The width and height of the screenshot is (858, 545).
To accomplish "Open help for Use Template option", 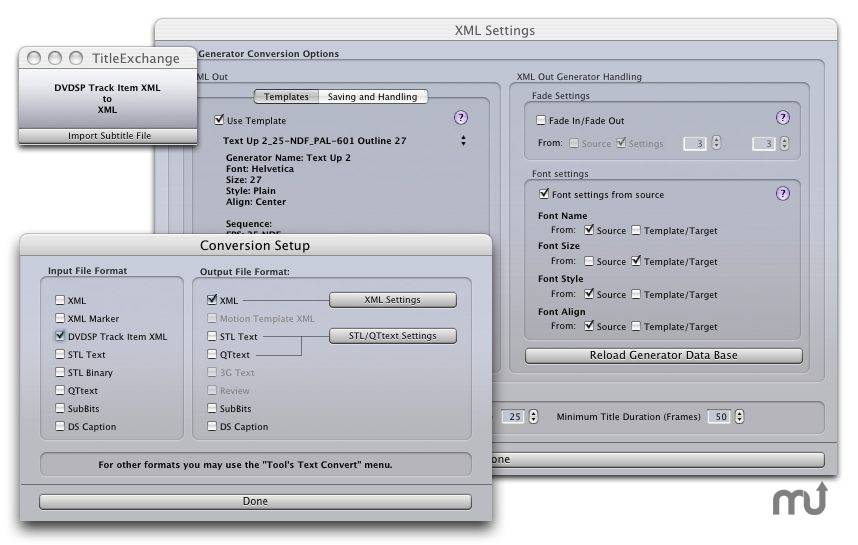I will tap(461, 118).
